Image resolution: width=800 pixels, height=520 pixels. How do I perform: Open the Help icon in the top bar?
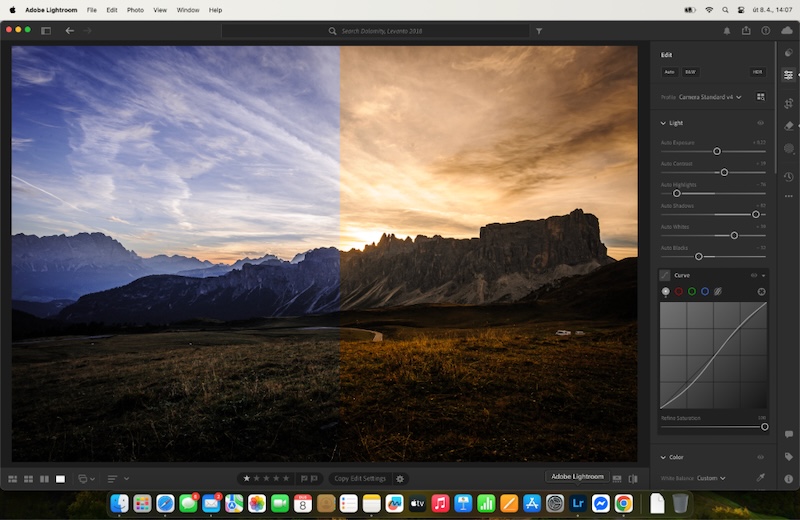tap(766, 31)
